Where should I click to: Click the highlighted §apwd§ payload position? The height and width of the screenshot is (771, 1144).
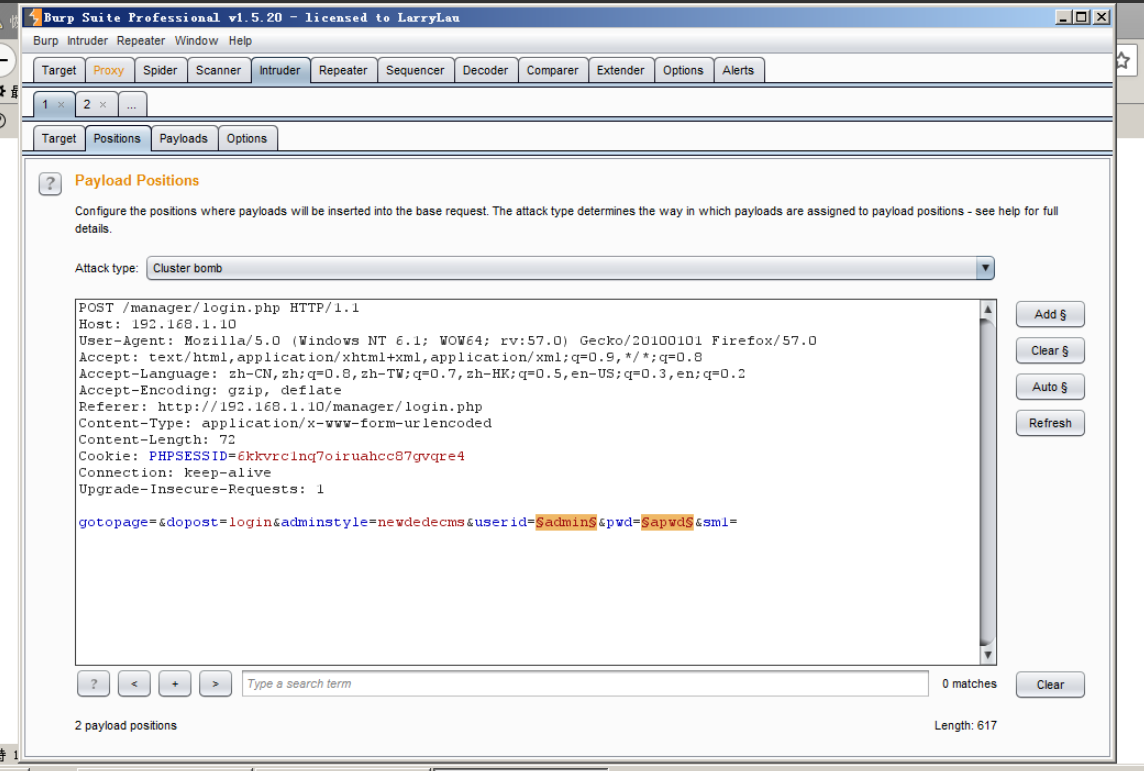pos(667,522)
